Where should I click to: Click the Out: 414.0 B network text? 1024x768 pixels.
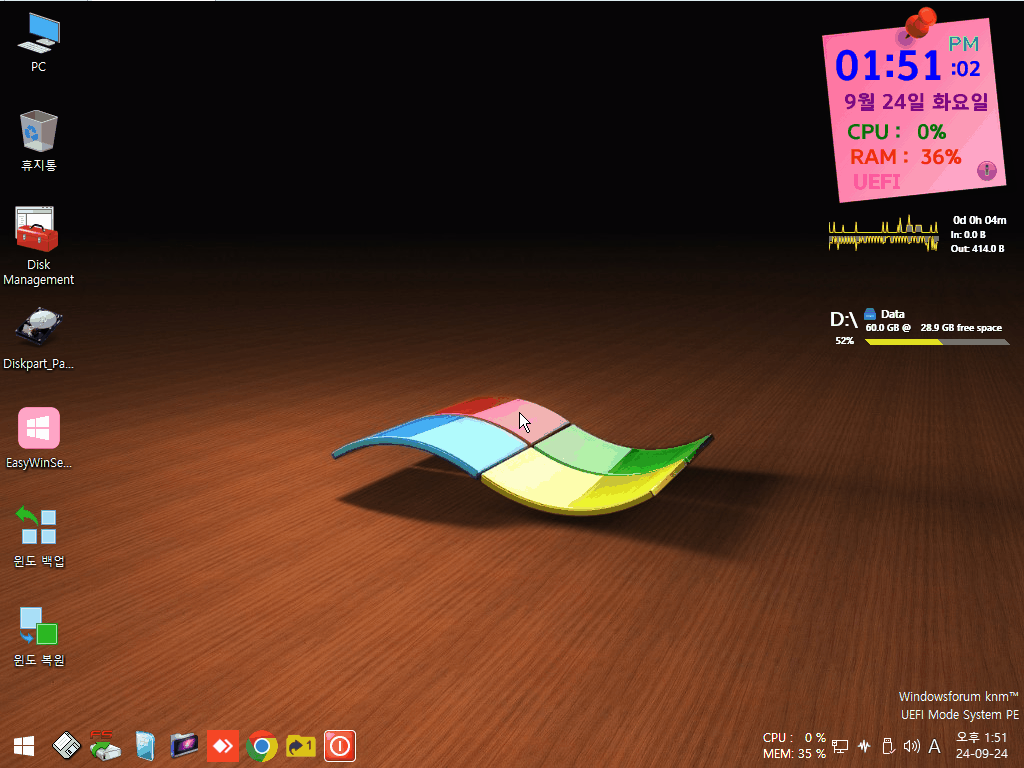pyautogui.click(x=977, y=249)
